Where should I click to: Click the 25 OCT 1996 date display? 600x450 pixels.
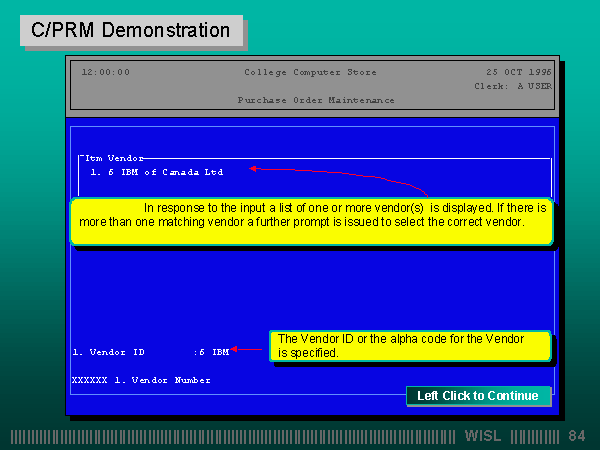click(518, 72)
